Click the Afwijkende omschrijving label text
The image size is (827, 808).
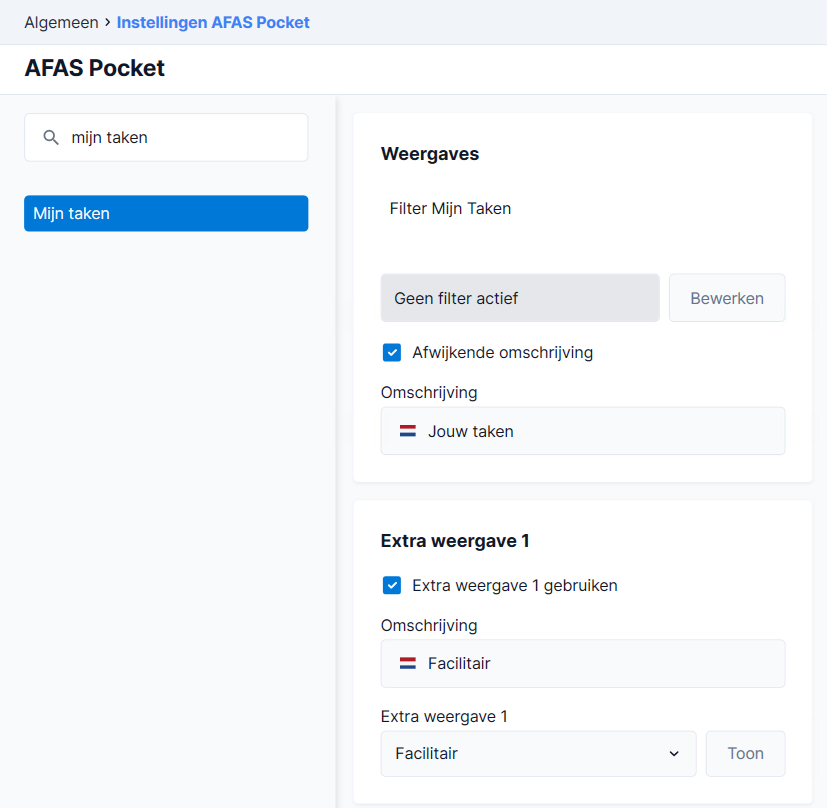[502, 352]
